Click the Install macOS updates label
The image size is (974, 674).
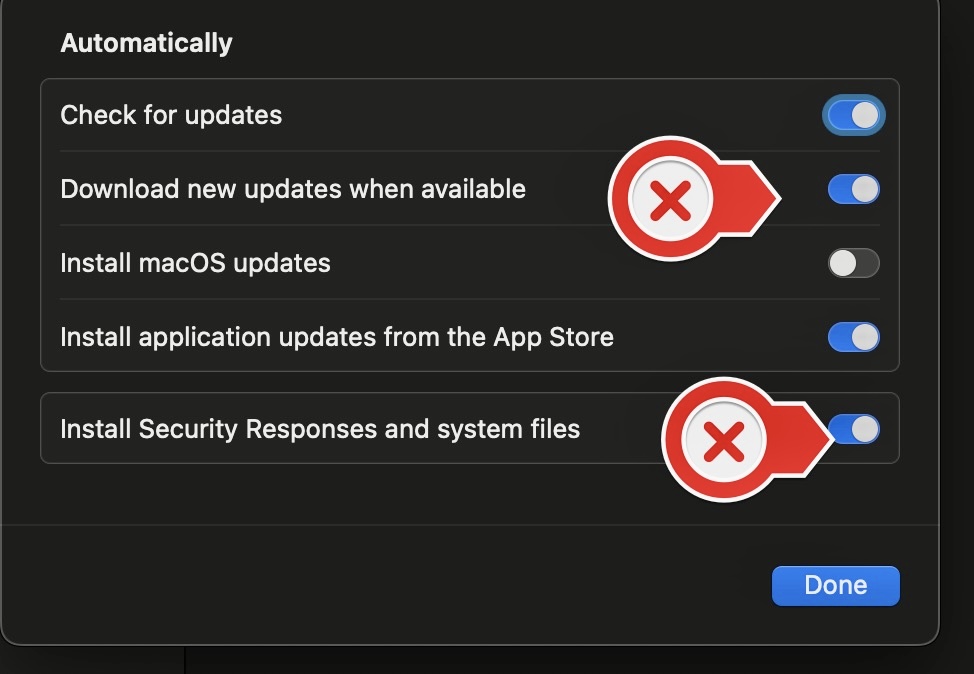[195, 263]
